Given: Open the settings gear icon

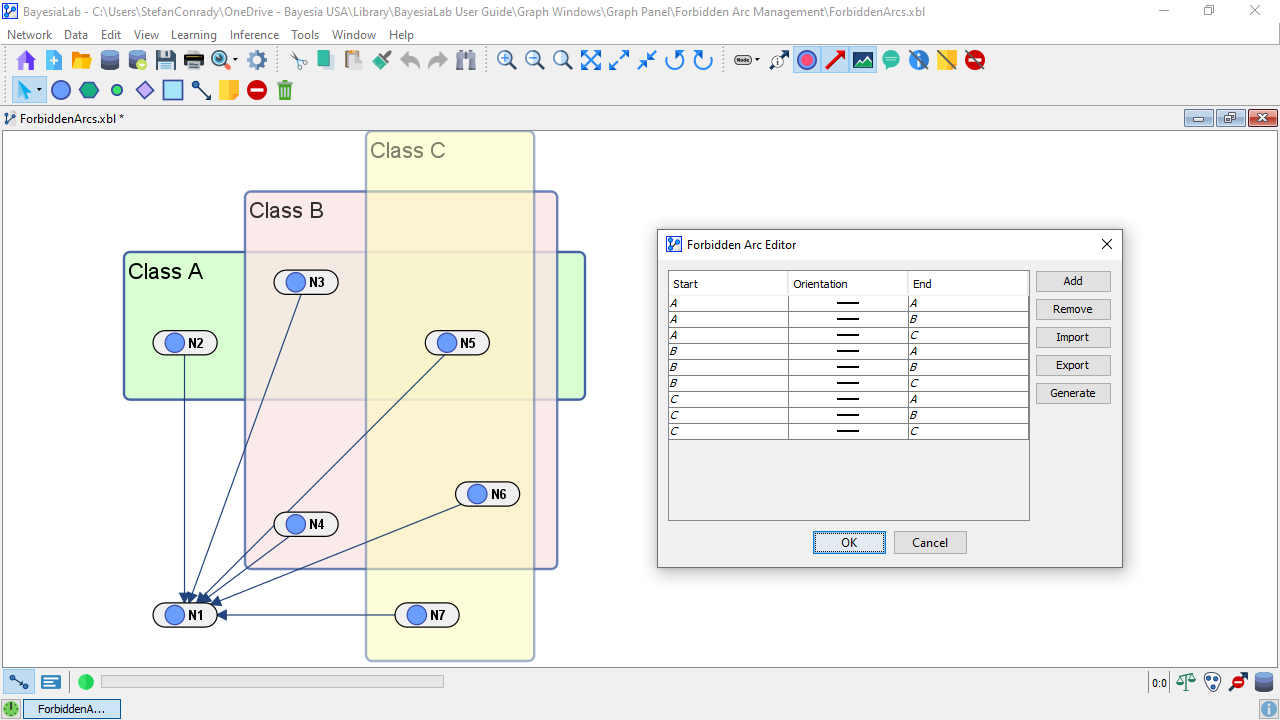Looking at the screenshot, I should pyautogui.click(x=257, y=60).
